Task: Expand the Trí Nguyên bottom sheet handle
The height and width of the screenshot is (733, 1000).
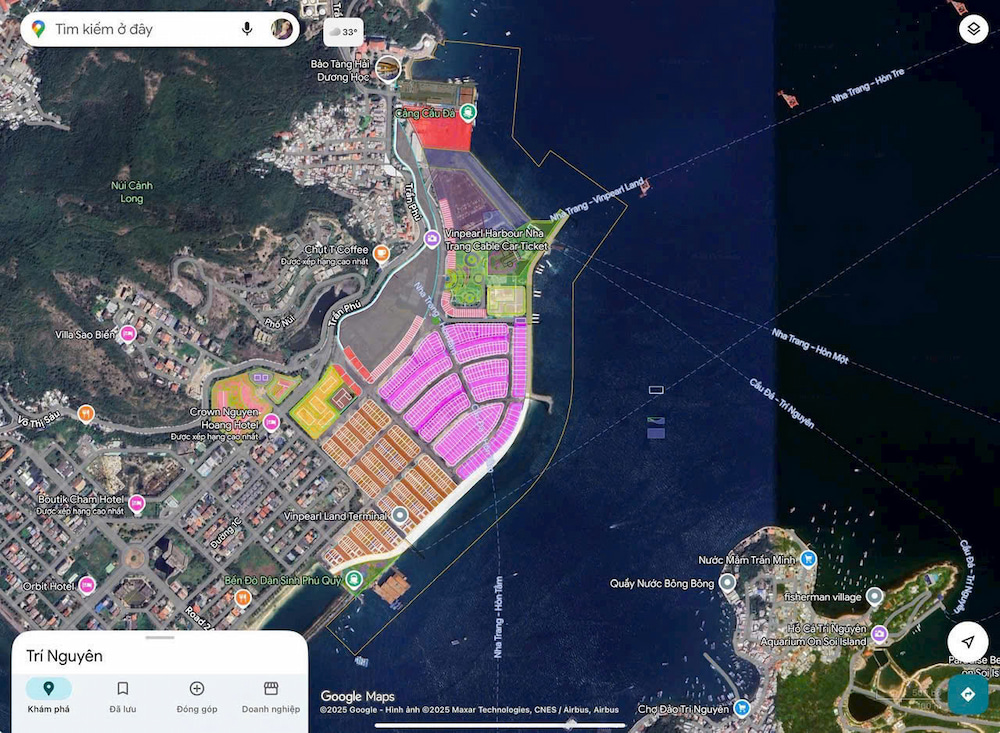Action: pos(160,637)
